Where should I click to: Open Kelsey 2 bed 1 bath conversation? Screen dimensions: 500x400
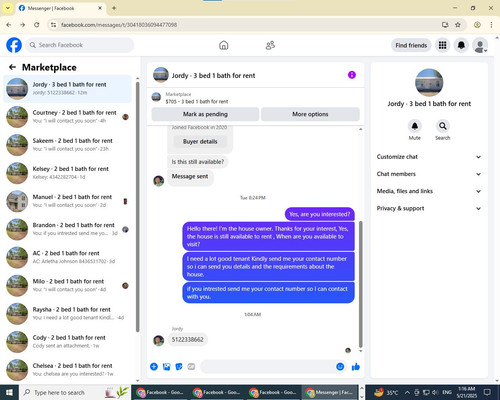coord(67,173)
